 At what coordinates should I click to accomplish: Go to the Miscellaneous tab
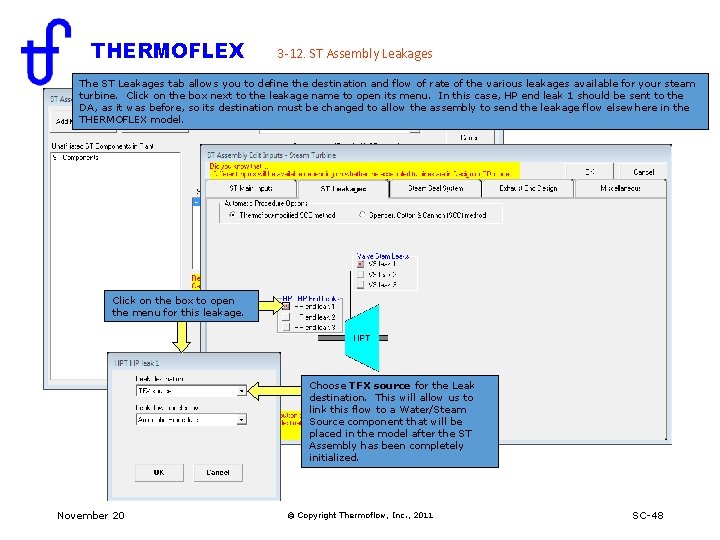tap(620, 188)
